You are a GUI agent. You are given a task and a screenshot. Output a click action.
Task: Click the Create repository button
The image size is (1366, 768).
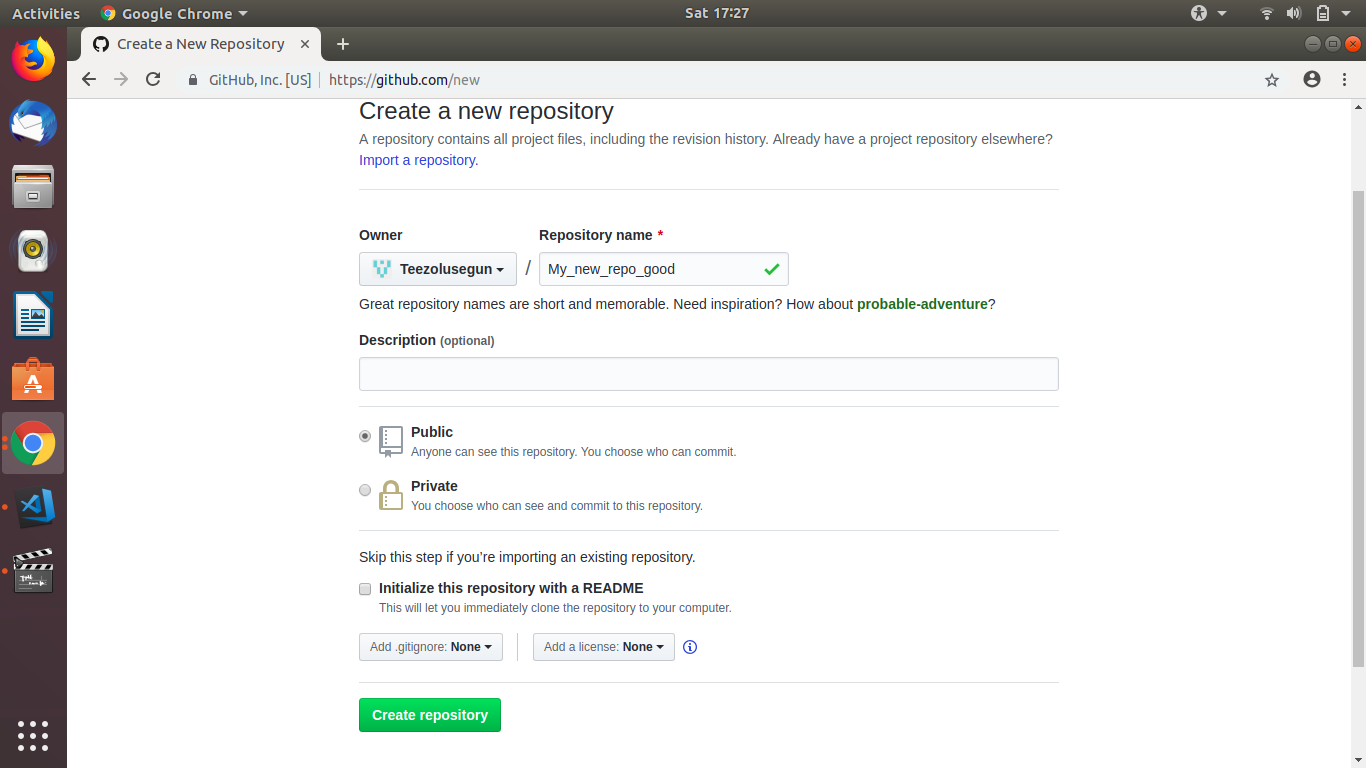coord(429,715)
